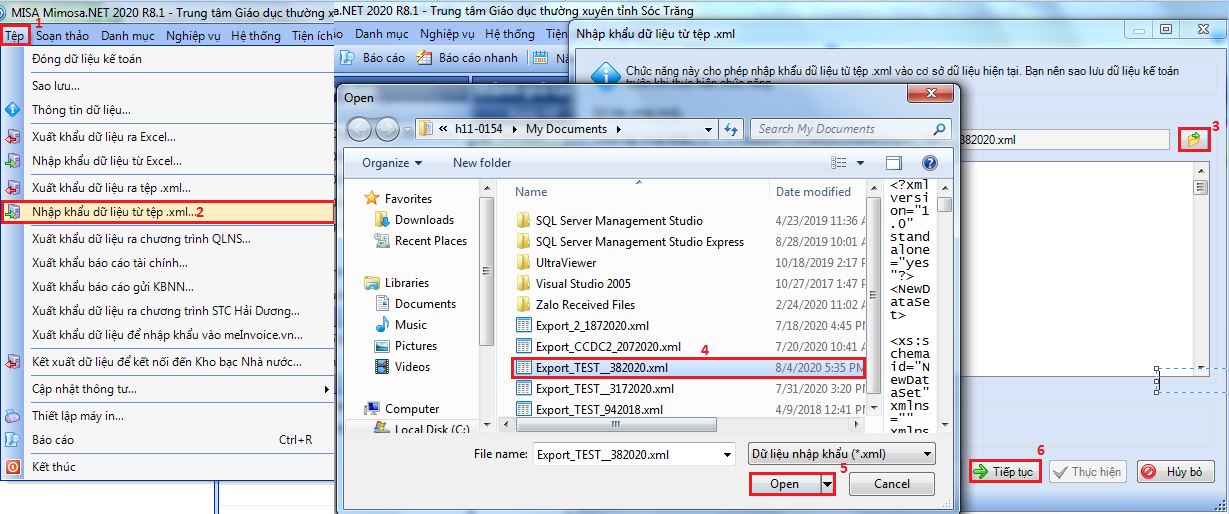The image size is (1229, 514).
Task: Select Xuất khẩu dữ liệu ra tệp .xml...
Action: [x=167, y=187]
